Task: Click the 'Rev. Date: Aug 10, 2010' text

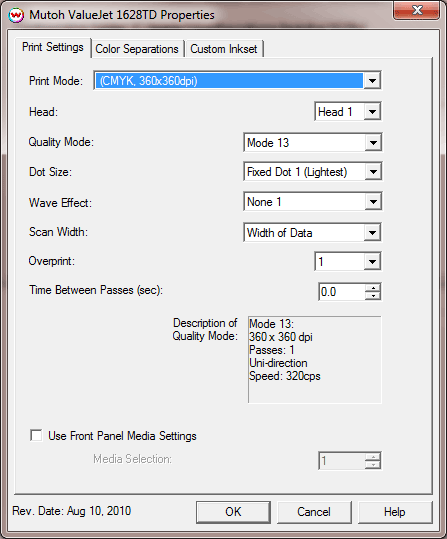Action: [72, 511]
